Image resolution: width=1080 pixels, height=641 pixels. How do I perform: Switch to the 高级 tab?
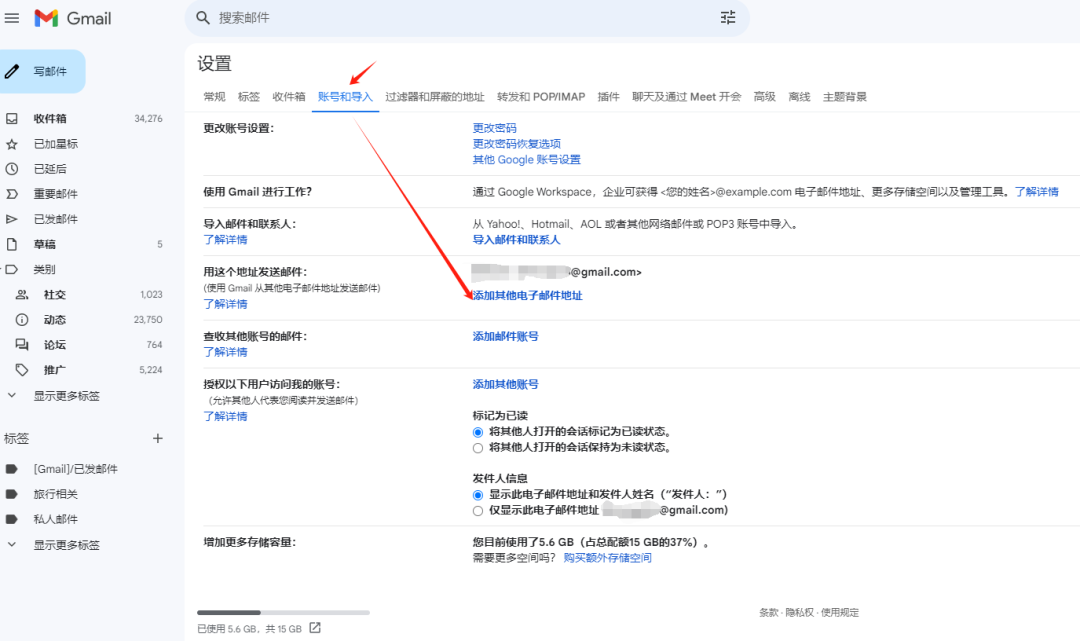(765, 97)
